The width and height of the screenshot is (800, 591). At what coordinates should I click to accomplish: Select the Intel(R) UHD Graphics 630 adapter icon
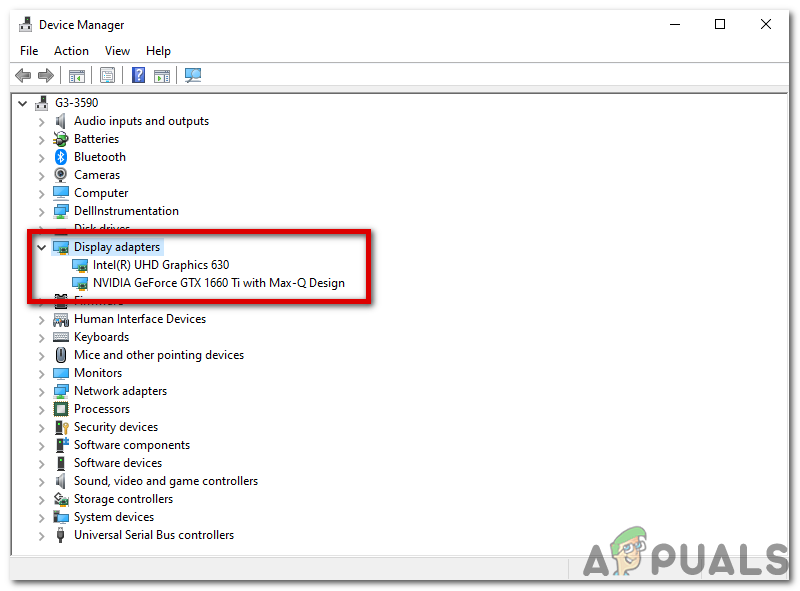tap(80, 264)
